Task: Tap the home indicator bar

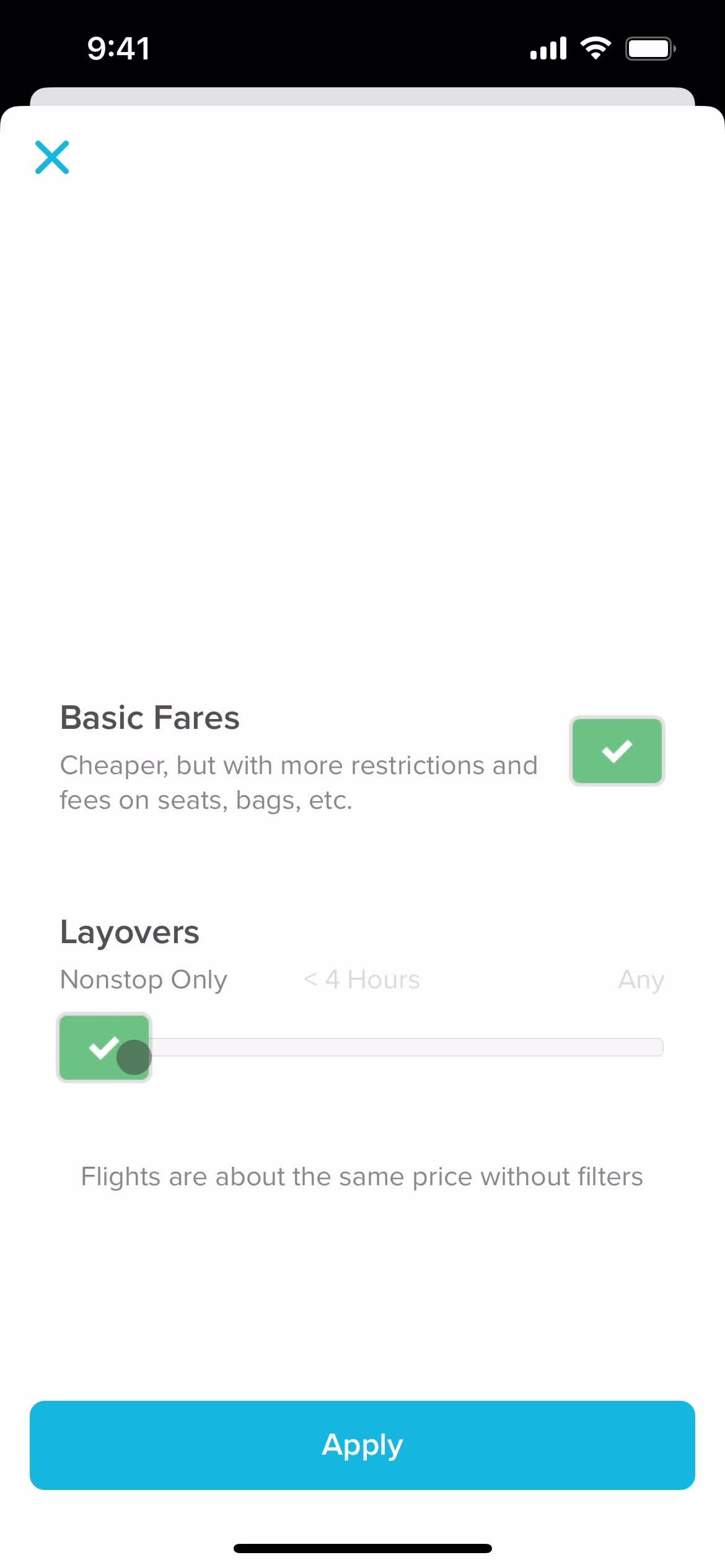Action: click(362, 1548)
